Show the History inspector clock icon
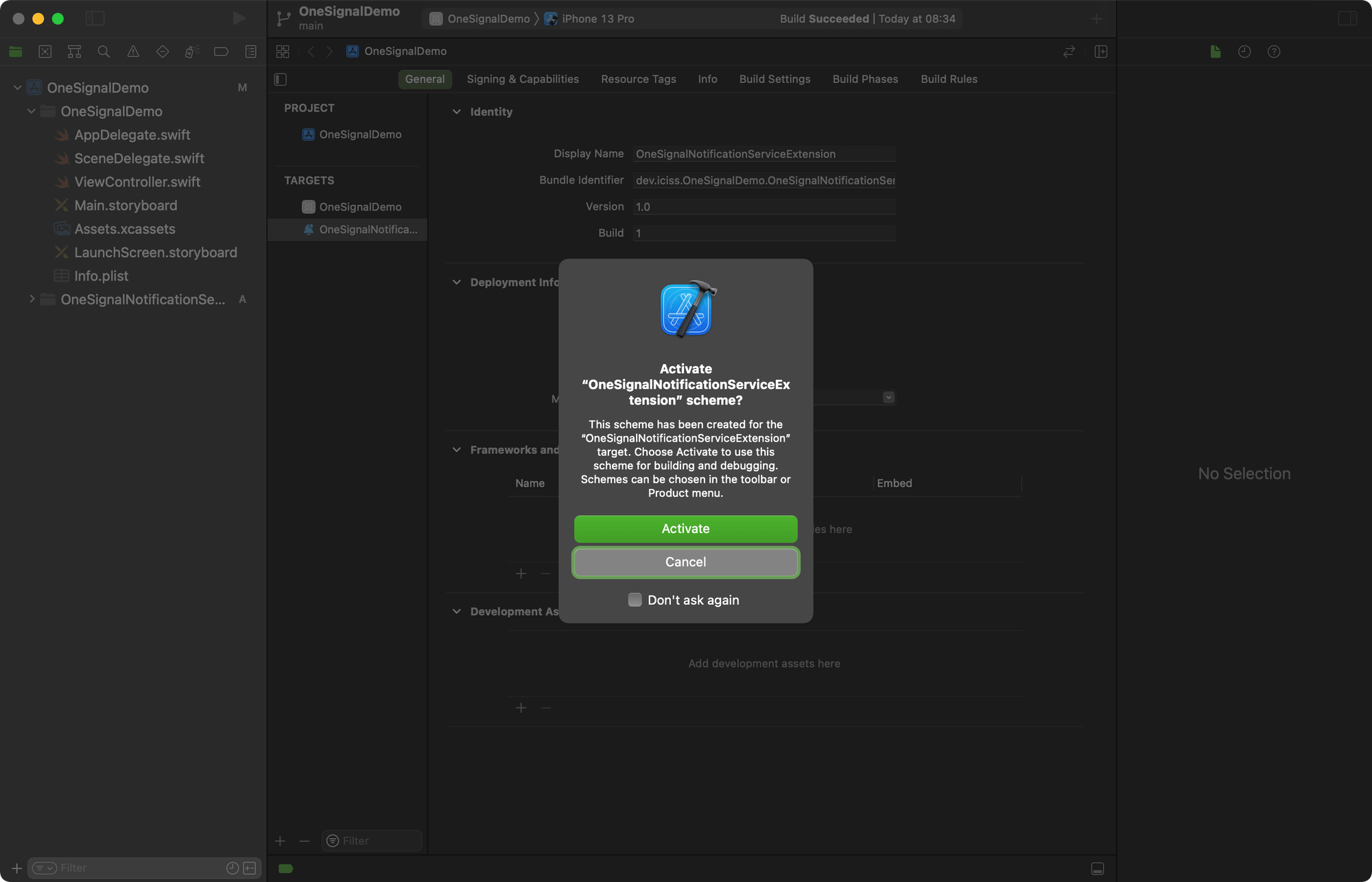Screen dimensions: 1372x882 click(1244, 51)
